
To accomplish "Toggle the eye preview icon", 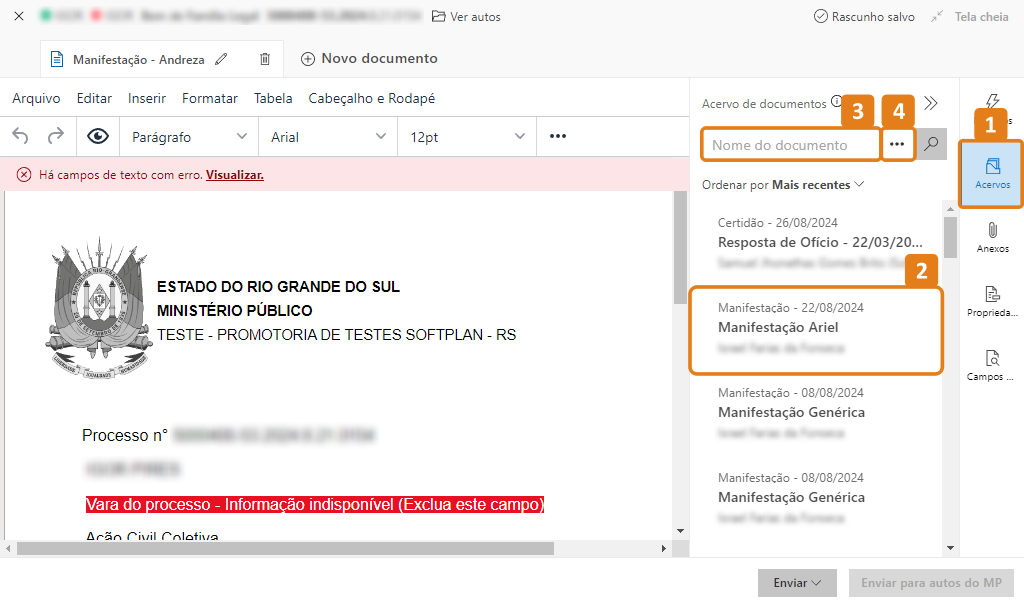I will click(x=97, y=137).
